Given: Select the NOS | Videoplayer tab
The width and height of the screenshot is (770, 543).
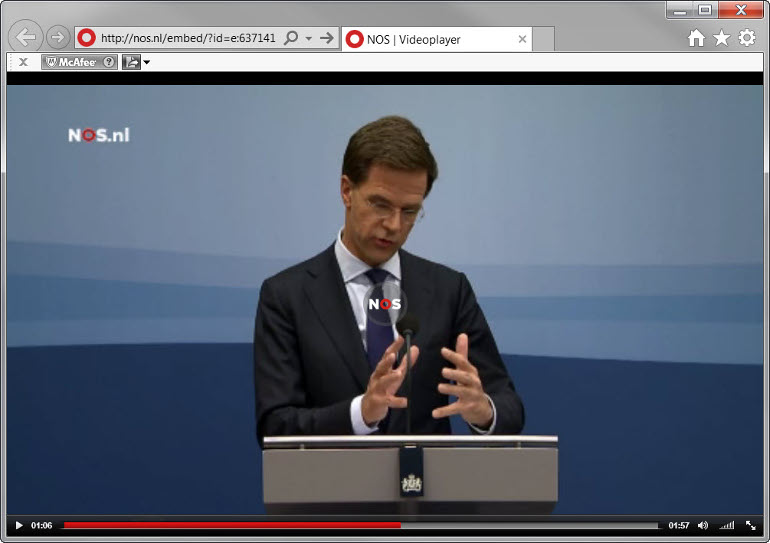Looking at the screenshot, I should click(436, 39).
